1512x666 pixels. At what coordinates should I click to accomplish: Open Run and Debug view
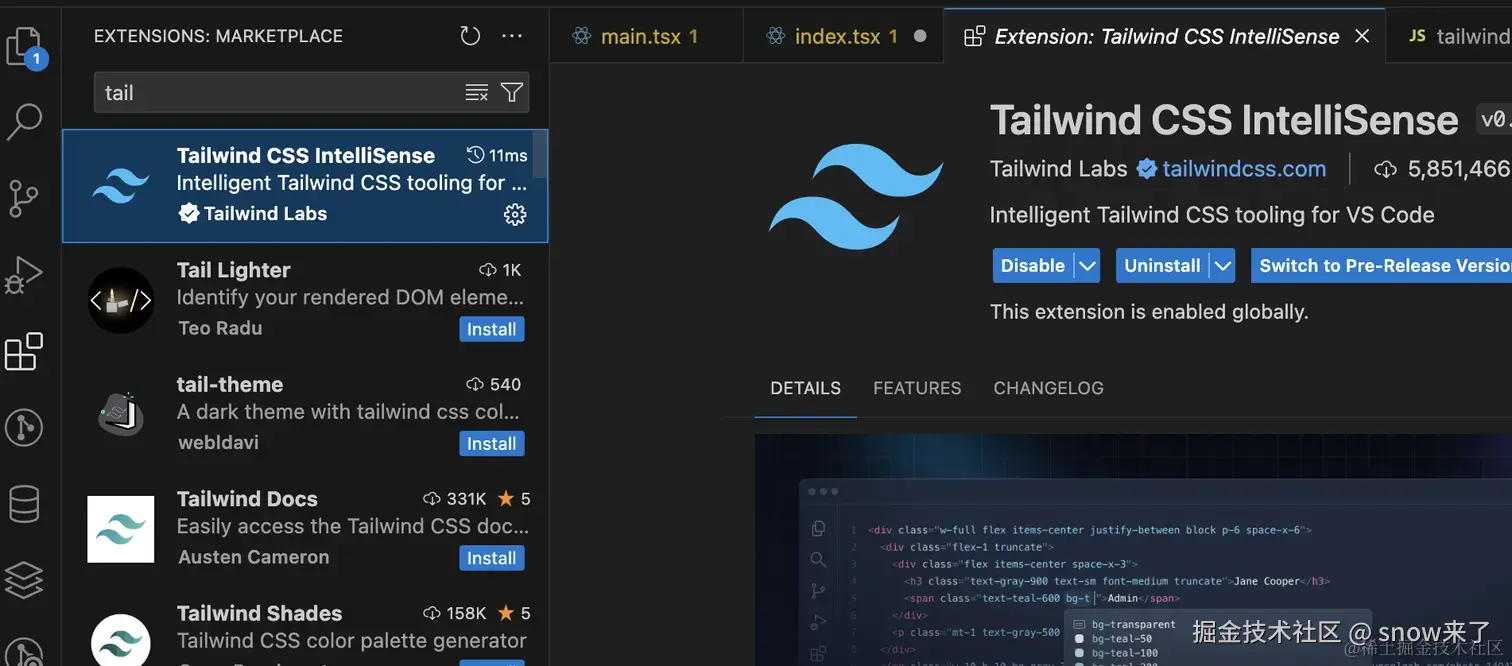pyautogui.click(x=24, y=275)
